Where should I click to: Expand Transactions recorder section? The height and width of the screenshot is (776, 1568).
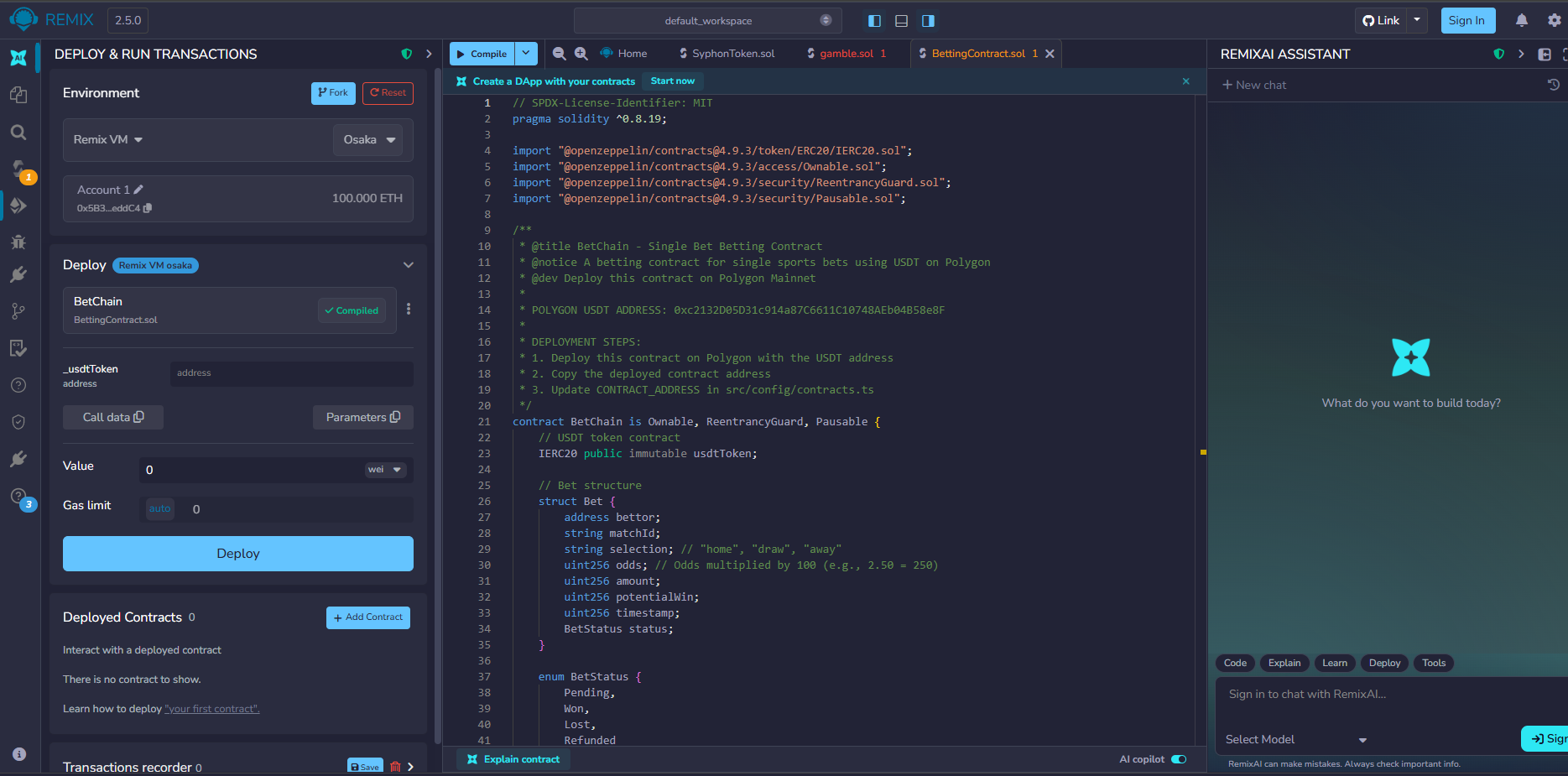tap(410, 767)
